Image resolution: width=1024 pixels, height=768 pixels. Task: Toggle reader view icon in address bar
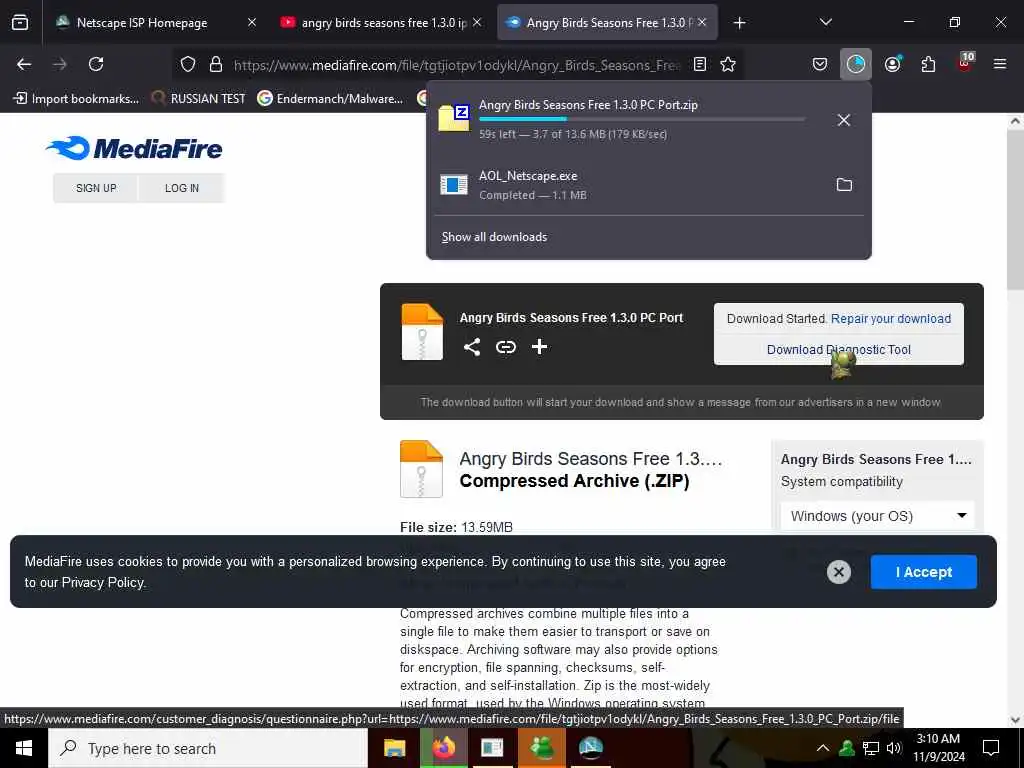tap(699, 64)
